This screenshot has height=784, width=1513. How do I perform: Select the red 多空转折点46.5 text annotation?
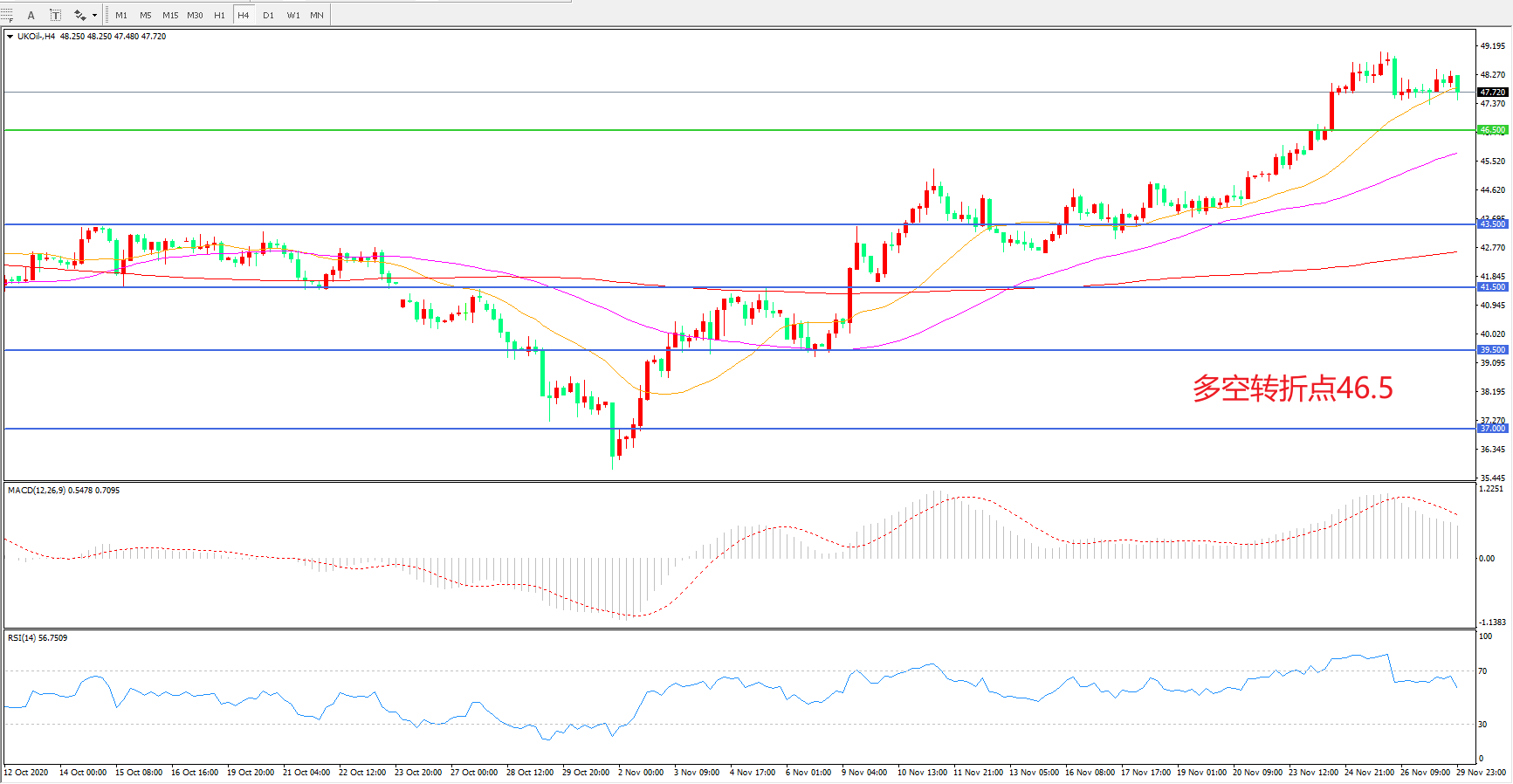[x=1292, y=389]
